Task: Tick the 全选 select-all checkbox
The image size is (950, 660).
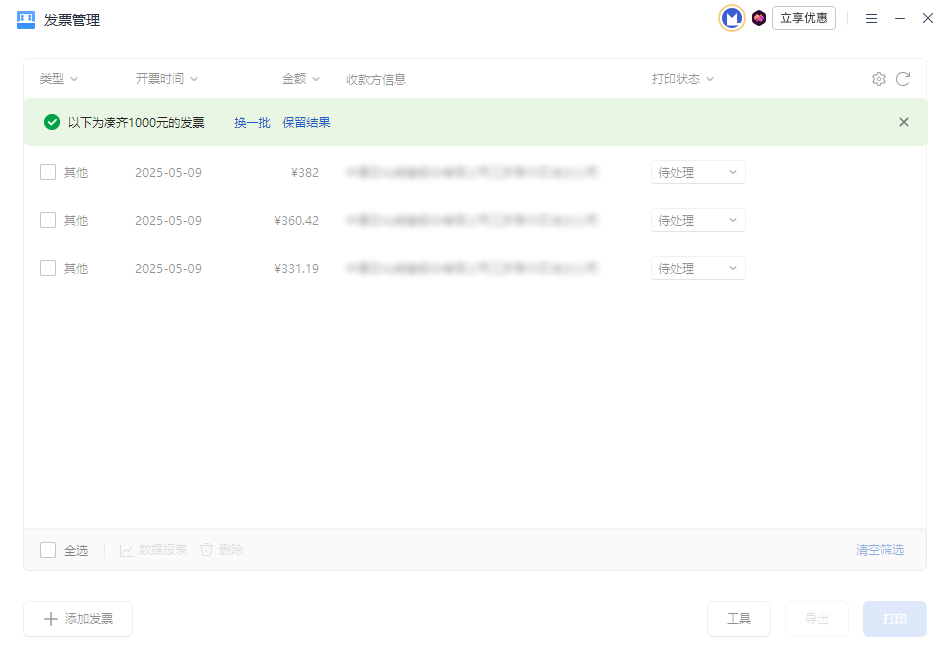Action: tap(48, 550)
